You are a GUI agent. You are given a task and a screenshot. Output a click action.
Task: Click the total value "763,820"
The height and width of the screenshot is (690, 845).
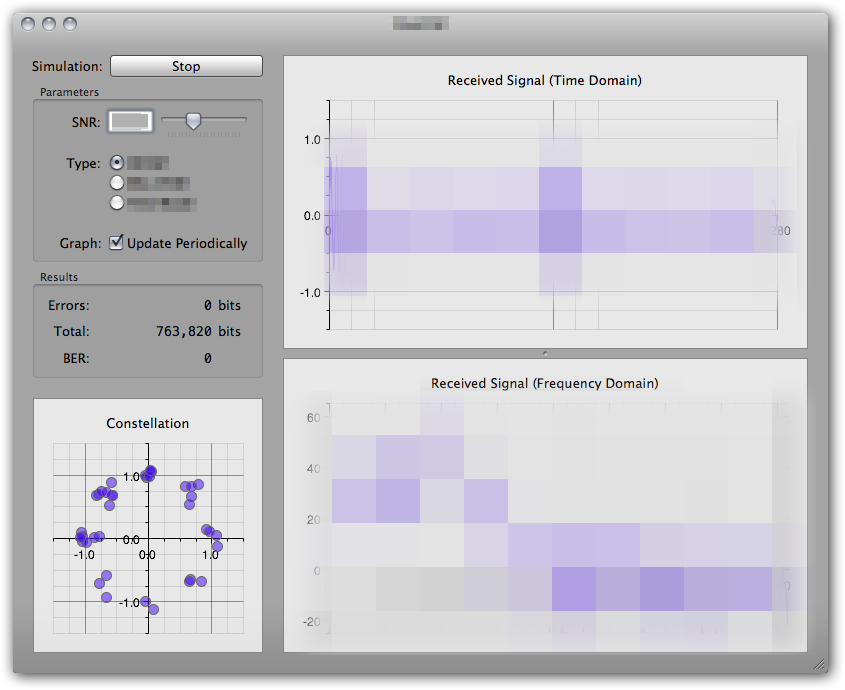click(184, 331)
